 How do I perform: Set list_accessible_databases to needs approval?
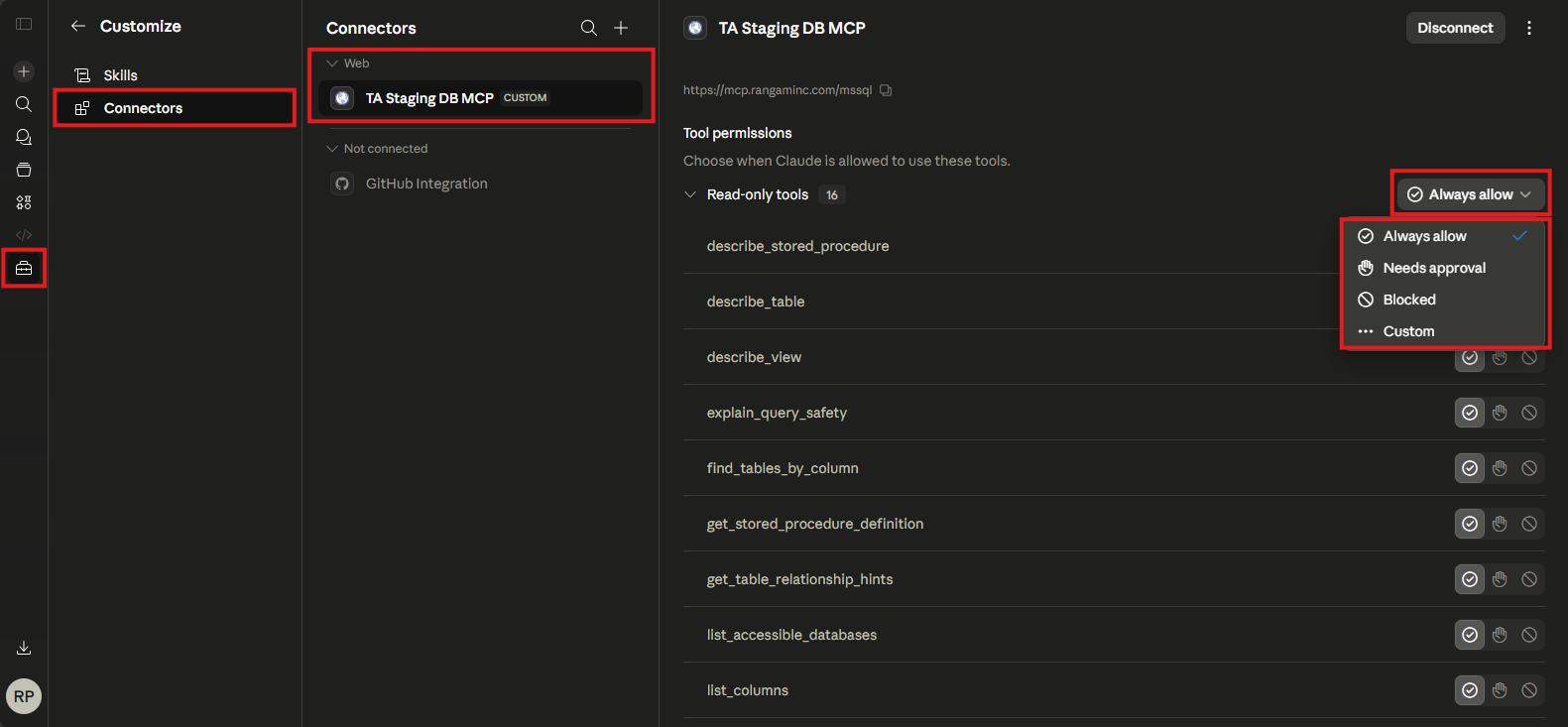coord(1500,635)
